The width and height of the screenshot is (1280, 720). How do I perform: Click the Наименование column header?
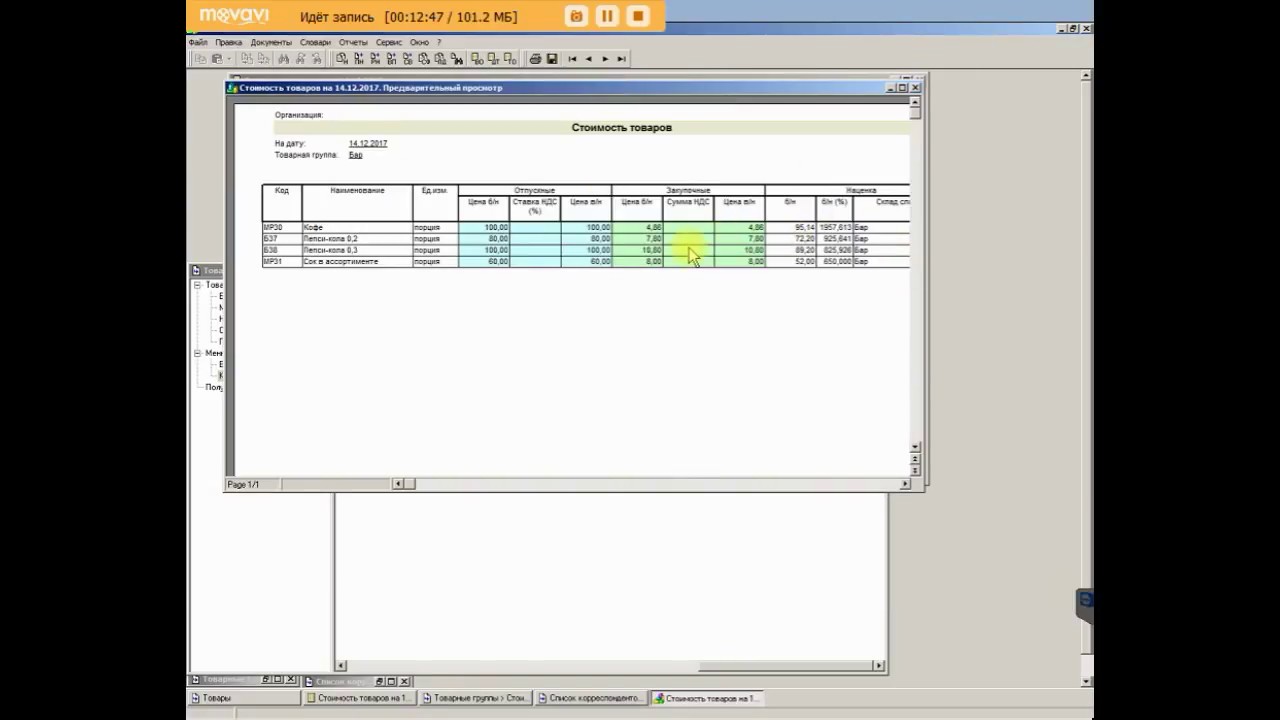coord(357,190)
